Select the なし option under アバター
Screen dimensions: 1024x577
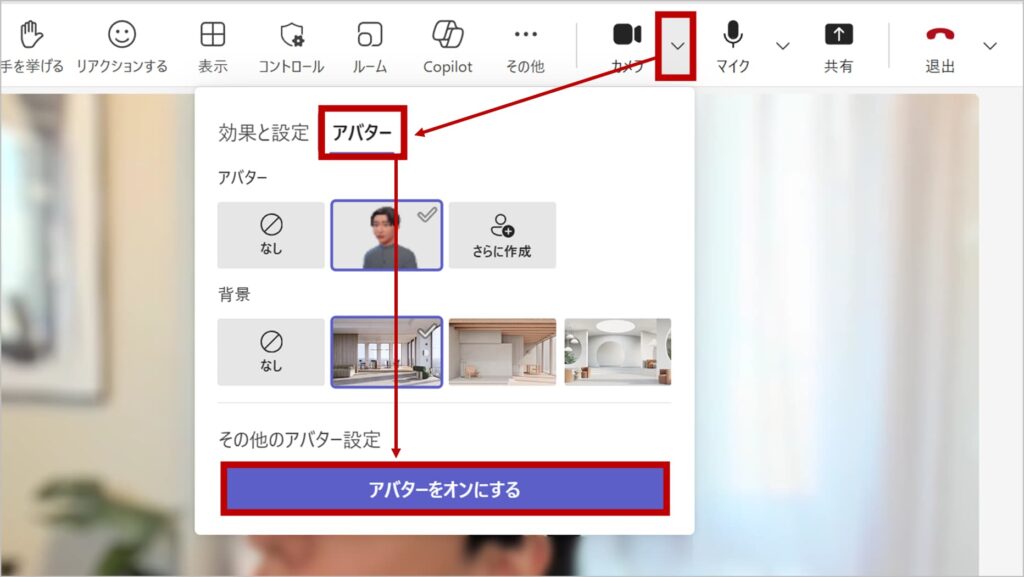[x=271, y=235]
